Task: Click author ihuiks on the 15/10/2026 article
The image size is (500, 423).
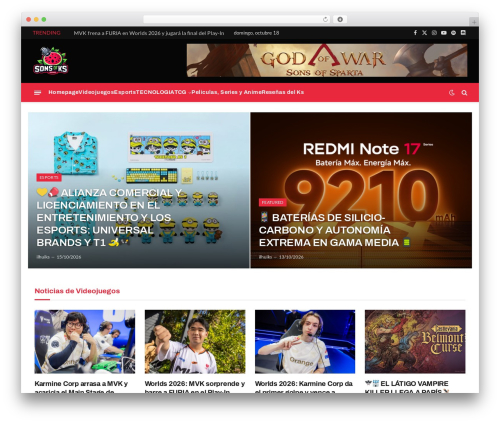Action: pyautogui.click(x=43, y=257)
